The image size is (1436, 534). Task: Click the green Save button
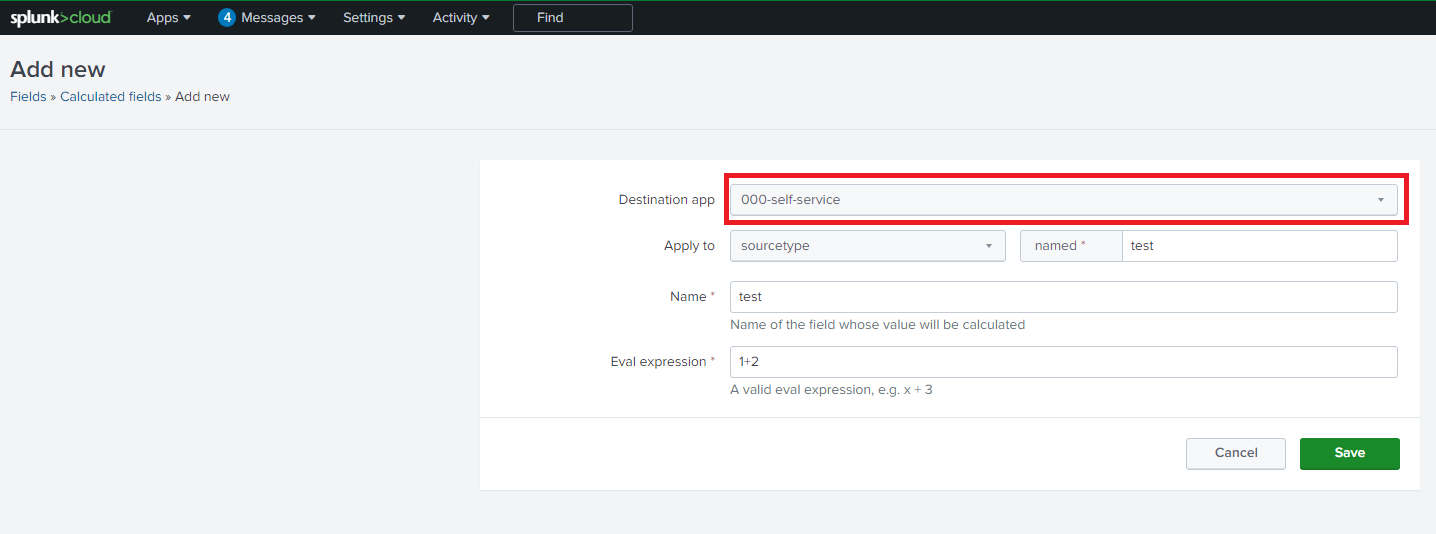pyautogui.click(x=1350, y=453)
